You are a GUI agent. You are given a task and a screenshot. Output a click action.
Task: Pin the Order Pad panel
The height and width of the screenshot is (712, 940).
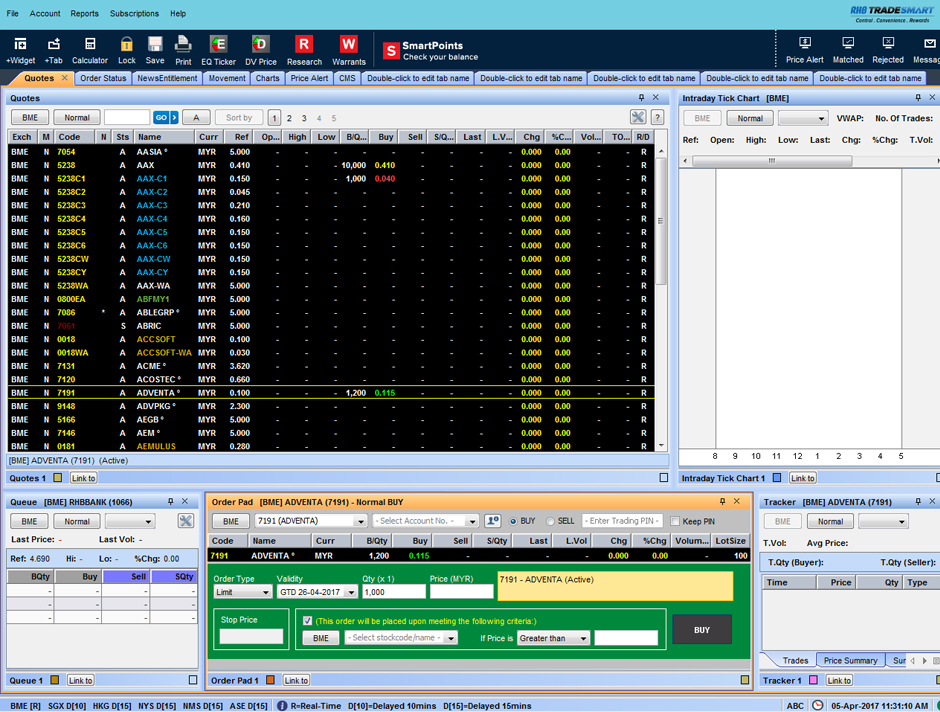coord(722,502)
